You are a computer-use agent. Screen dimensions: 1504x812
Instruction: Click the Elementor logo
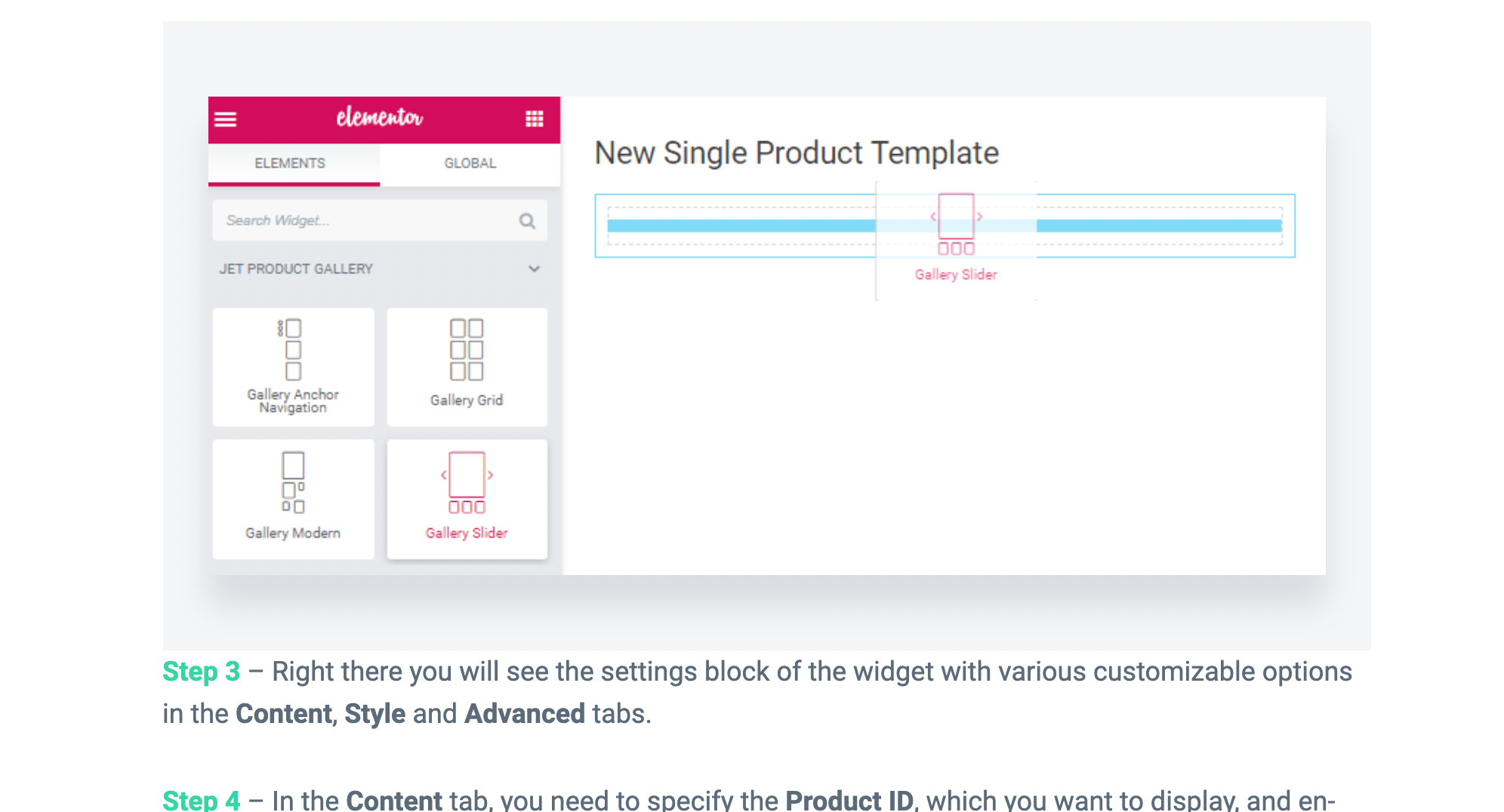click(x=380, y=118)
